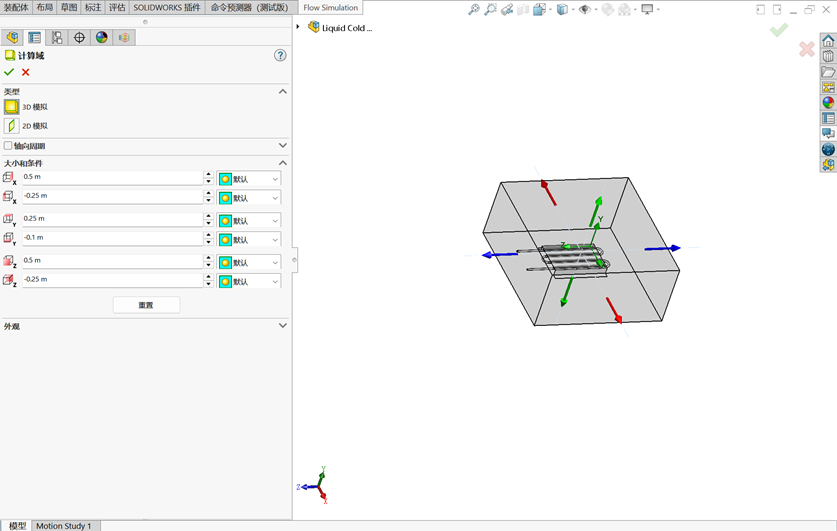Select 2D 模拟 type option

point(12,126)
